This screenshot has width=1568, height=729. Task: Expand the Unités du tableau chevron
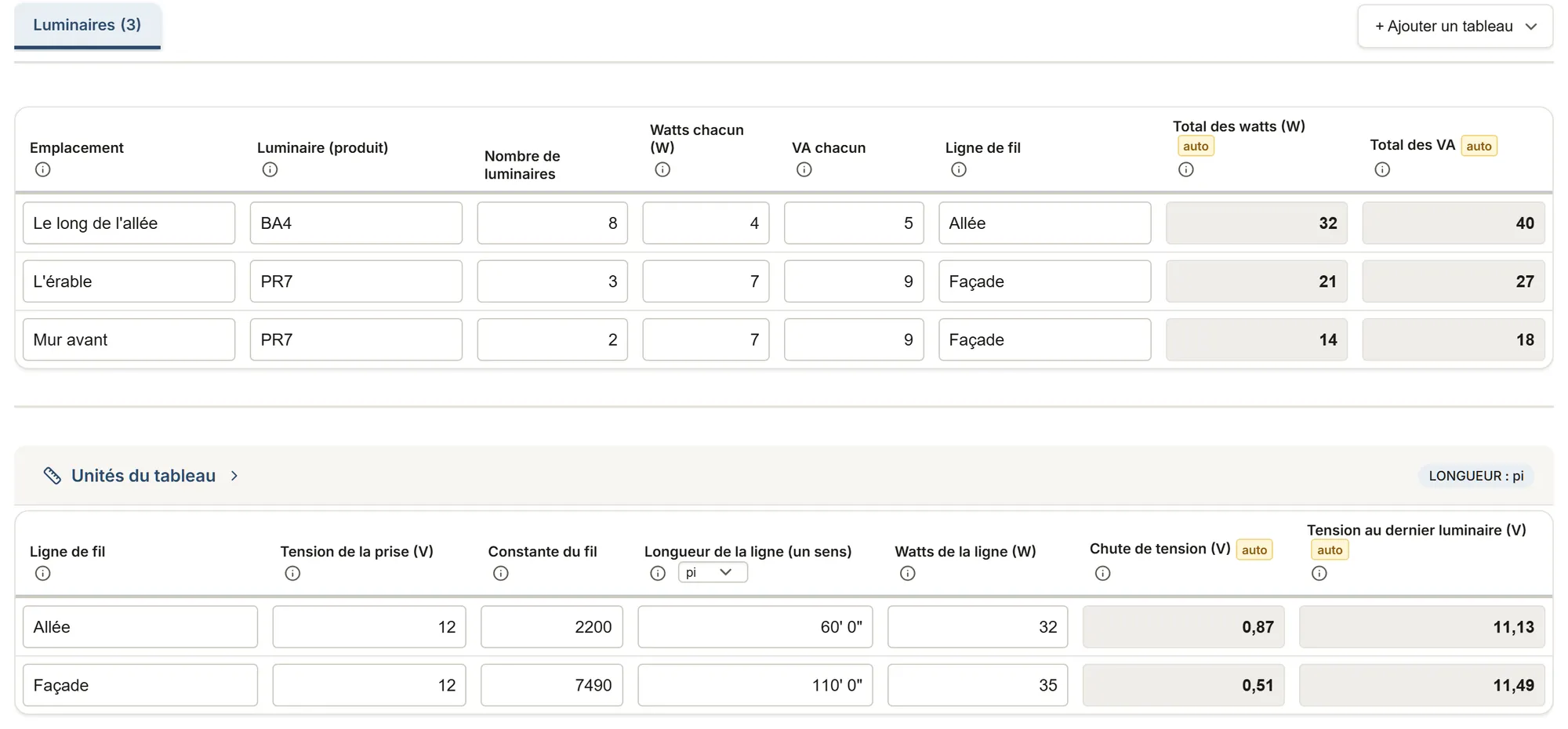pos(234,476)
